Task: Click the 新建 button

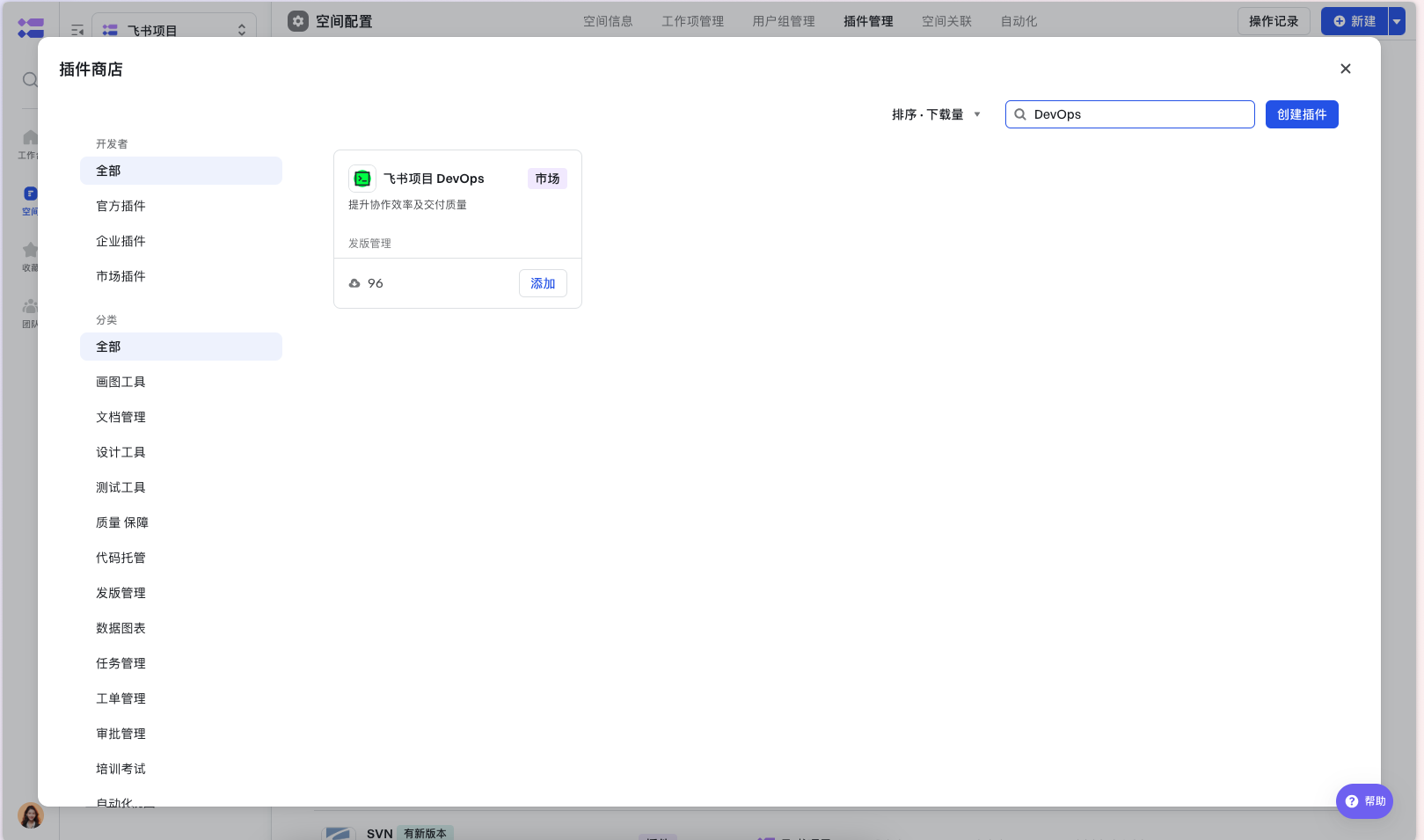Action: 1355,21
